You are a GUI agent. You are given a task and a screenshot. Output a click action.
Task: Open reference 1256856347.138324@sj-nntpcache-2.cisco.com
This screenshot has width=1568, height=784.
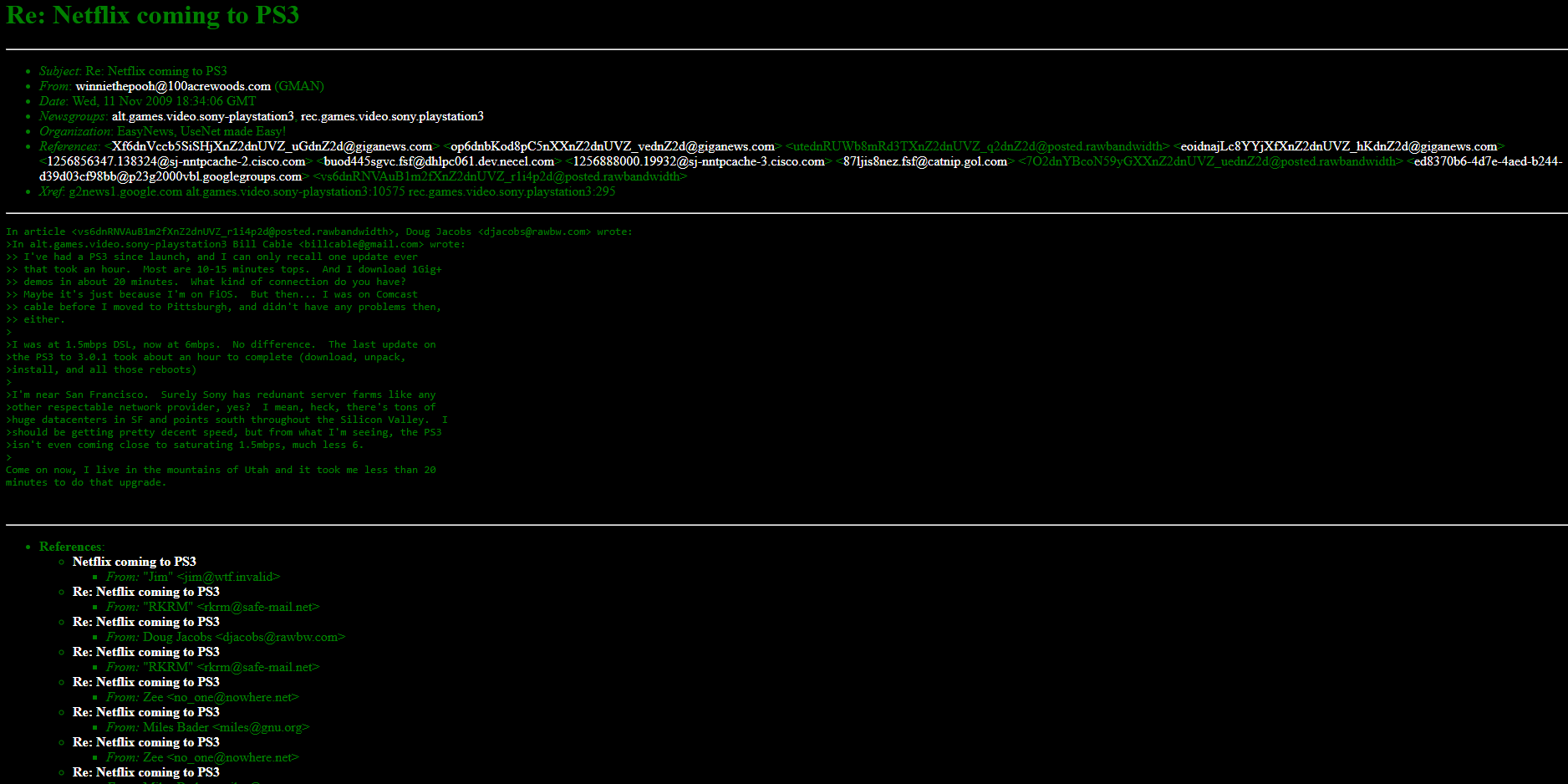176,161
